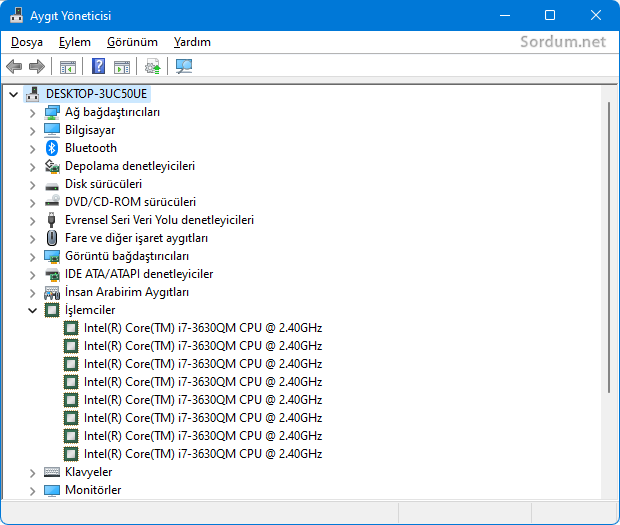Expand Evrensel Seri Veri Yolu denetleyicileri
The width and height of the screenshot is (620, 525).
click(x=32, y=221)
